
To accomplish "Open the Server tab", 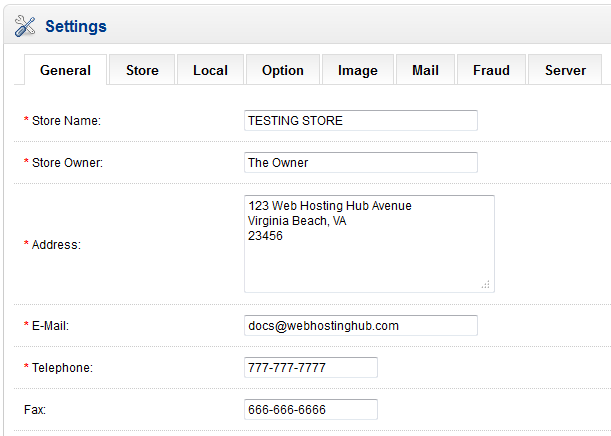I will [x=565, y=70].
